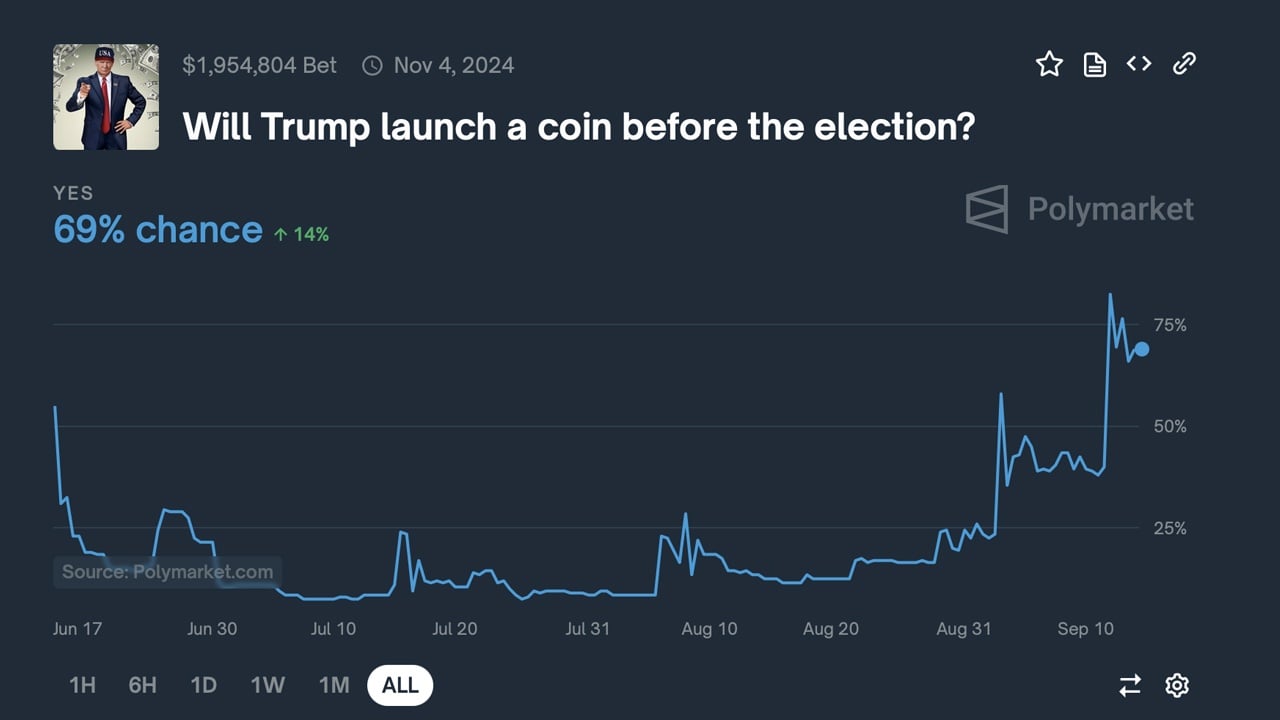Select the ALL timeframe tab
Image resolution: width=1280 pixels, height=720 pixels.
click(x=400, y=685)
